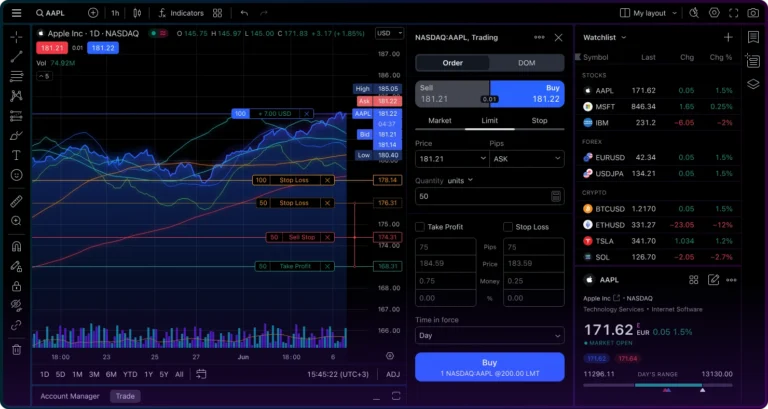Toggle magnet mode for drawings
This screenshot has height=409, width=768.
click(x=17, y=246)
